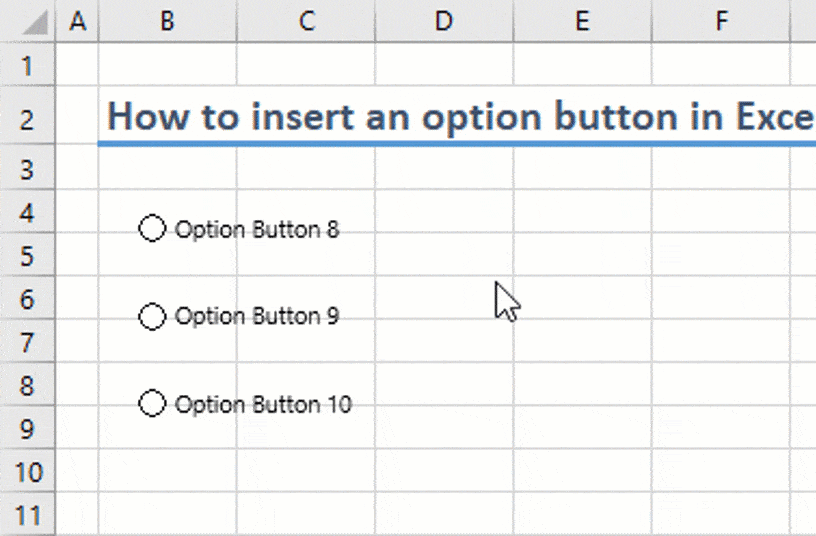This screenshot has height=536, width=816.
Task: Click the row 11 header
Action: [27, 516]
